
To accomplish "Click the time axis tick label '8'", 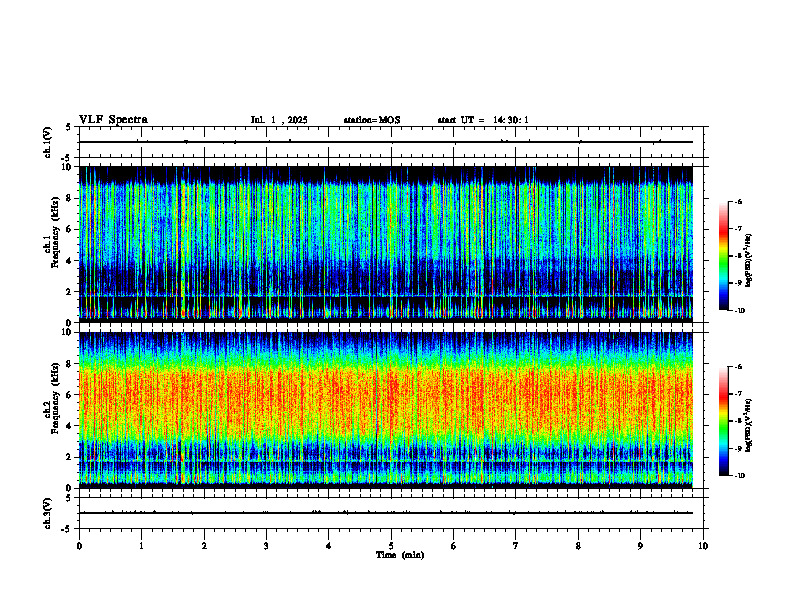I will [578, 546].
